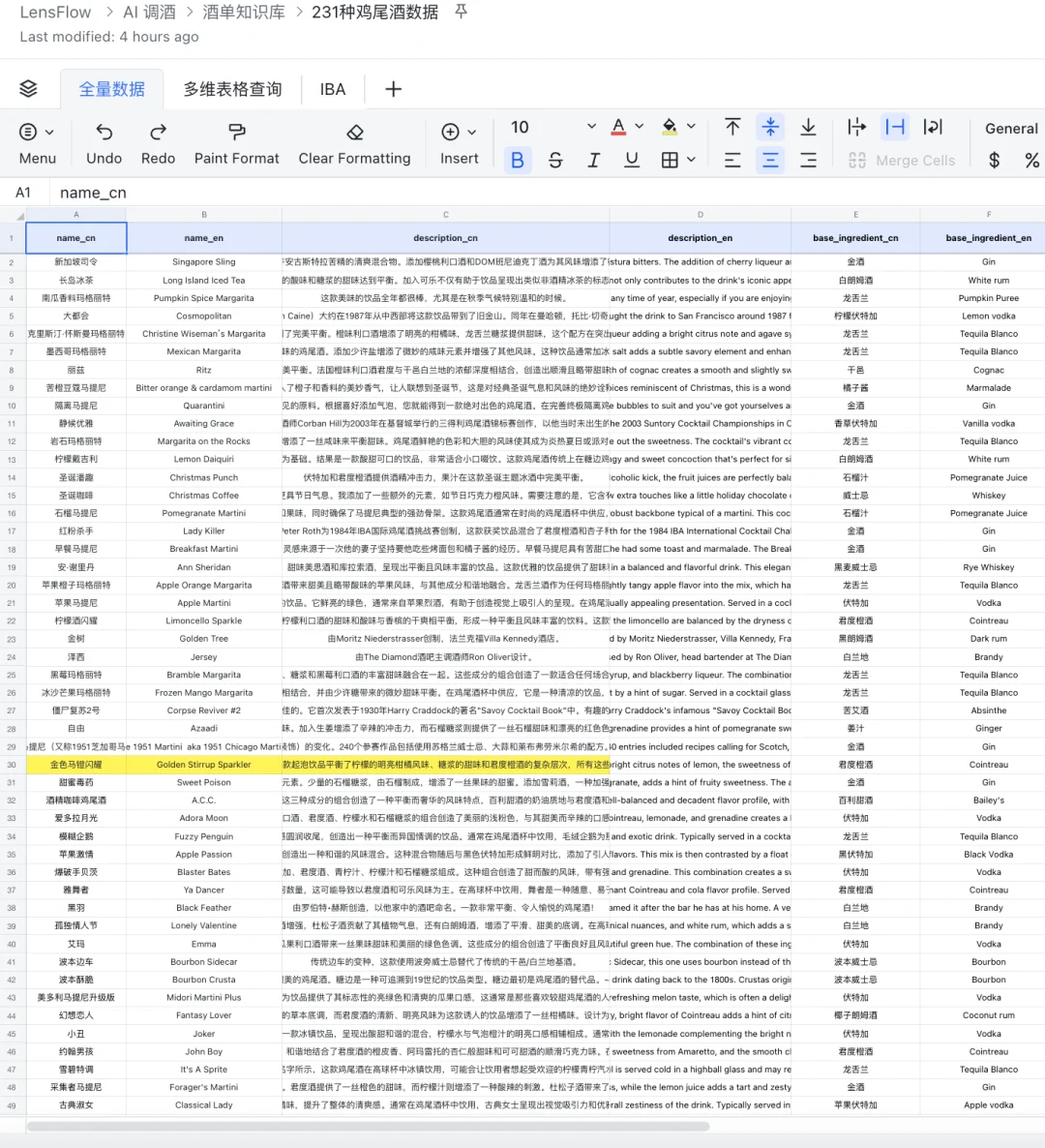Select cell 'Classical Lady'
The image size is (1045, 1148).
pos(204,1104)
